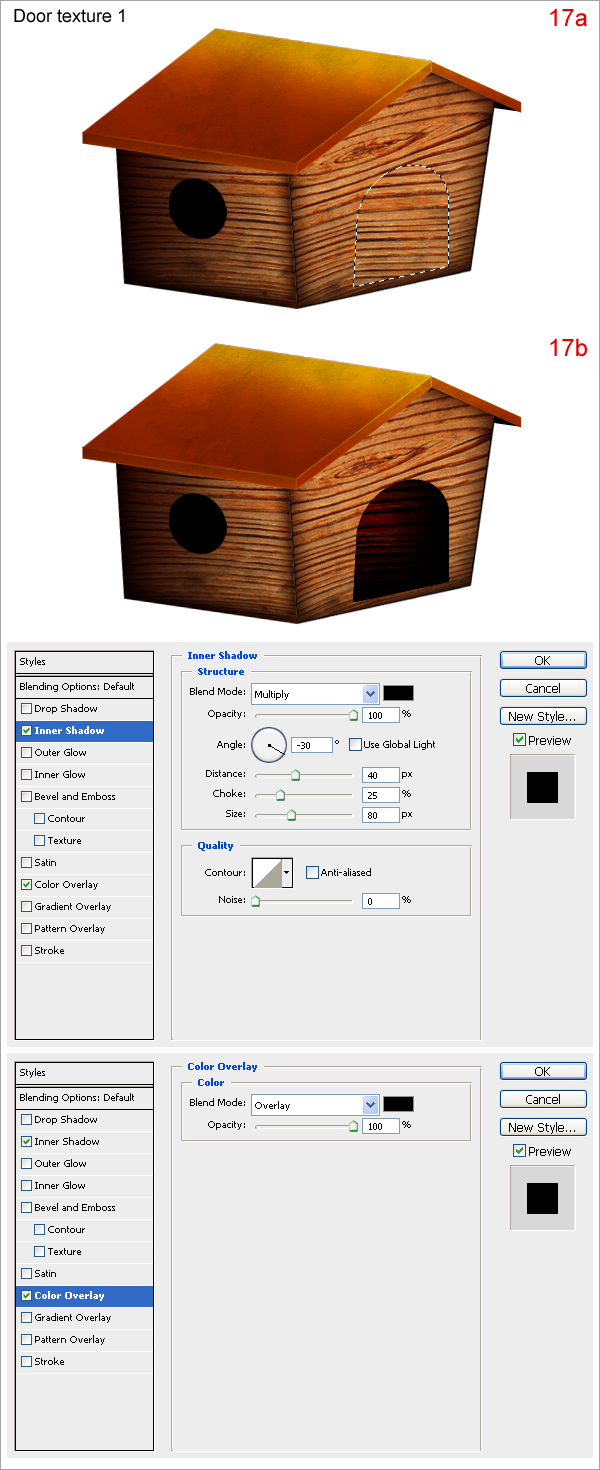Adjust the Inner Shadow Opacity slider handle

coord(353,715)
